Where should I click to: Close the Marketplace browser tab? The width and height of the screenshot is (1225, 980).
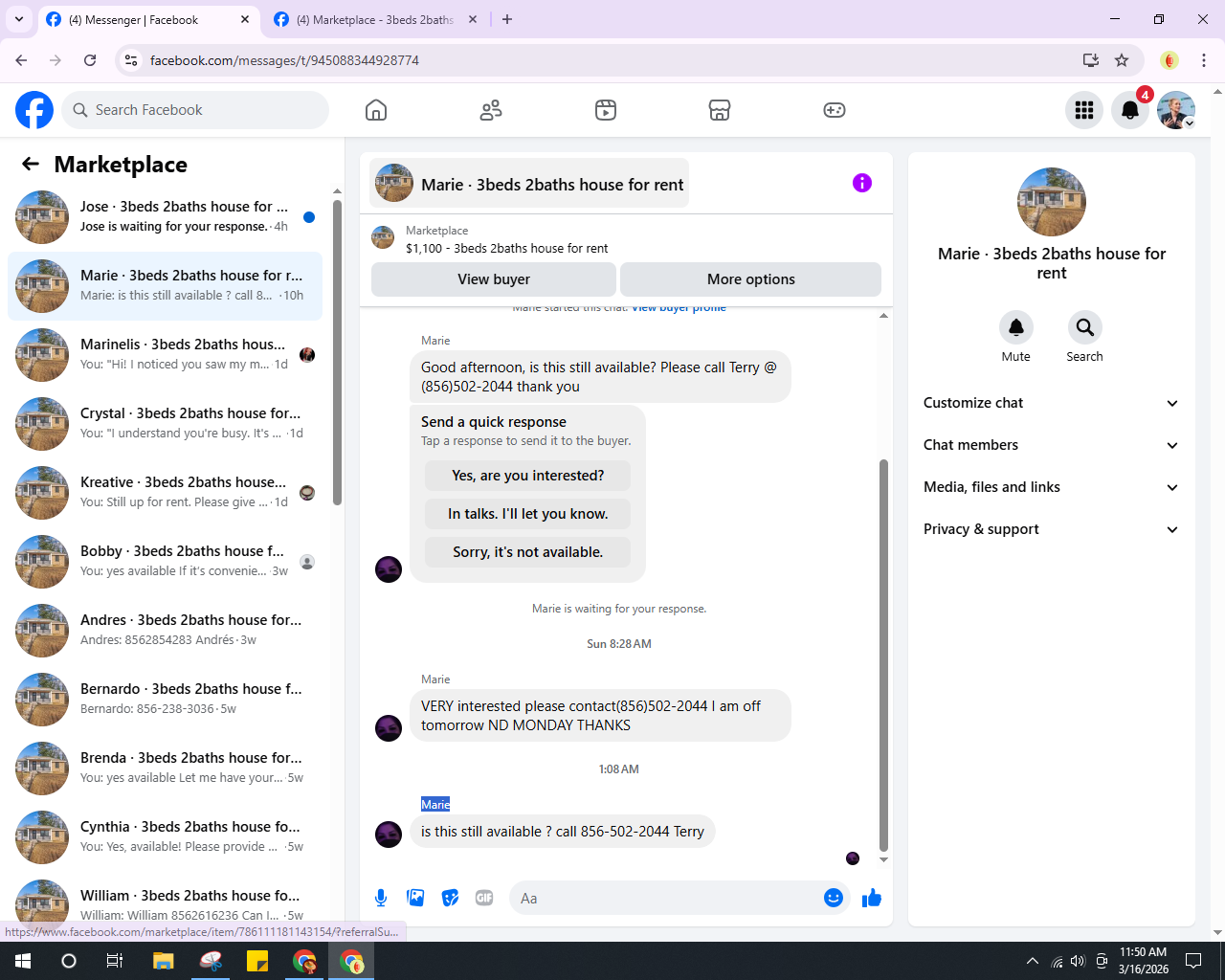(x=472, y=19)
